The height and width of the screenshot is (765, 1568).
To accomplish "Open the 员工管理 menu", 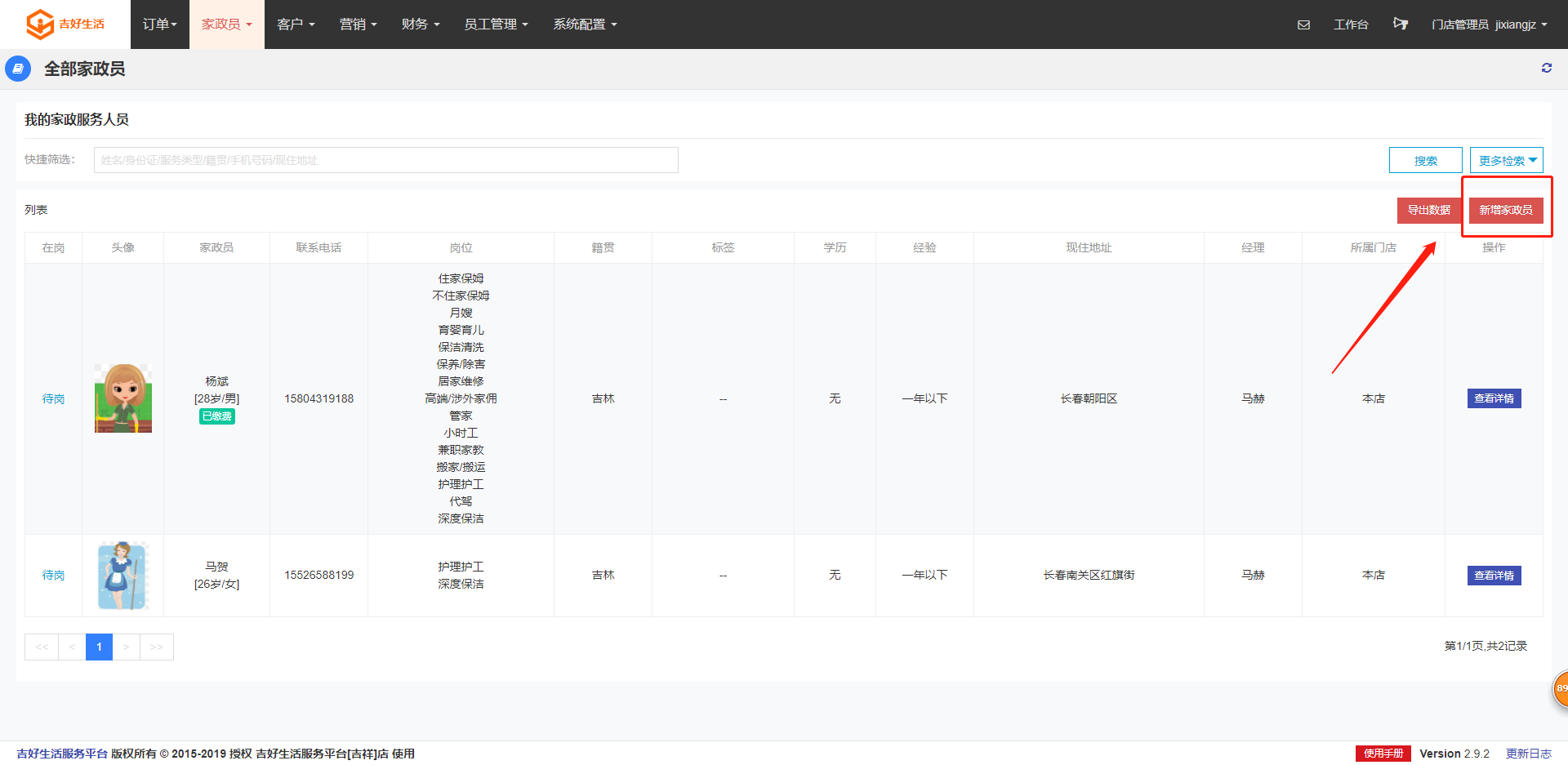I will click(x=496, y=24).
